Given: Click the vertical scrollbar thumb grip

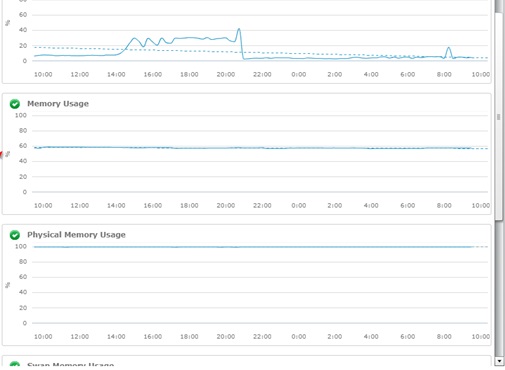Looking at the screenshot, I should (x=499, y=117).
